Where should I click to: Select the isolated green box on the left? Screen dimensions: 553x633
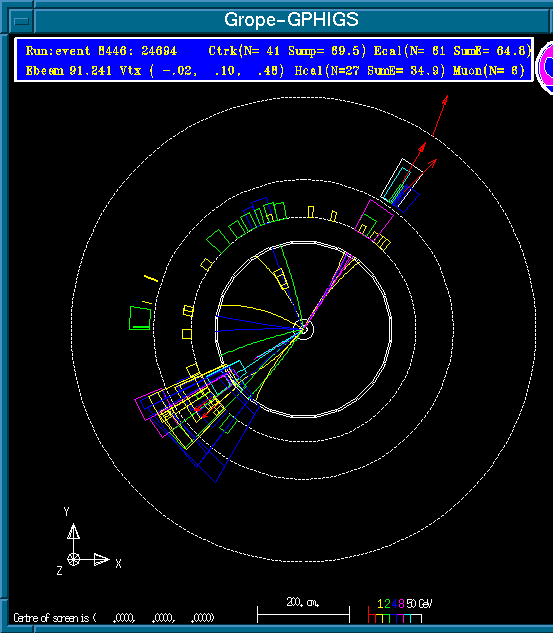(x=140, y=318)
